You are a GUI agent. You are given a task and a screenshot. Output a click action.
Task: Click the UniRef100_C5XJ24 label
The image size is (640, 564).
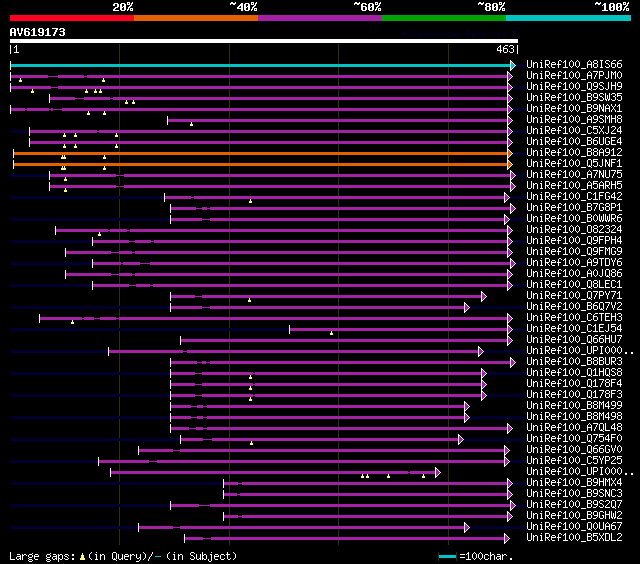pos(574,131)
